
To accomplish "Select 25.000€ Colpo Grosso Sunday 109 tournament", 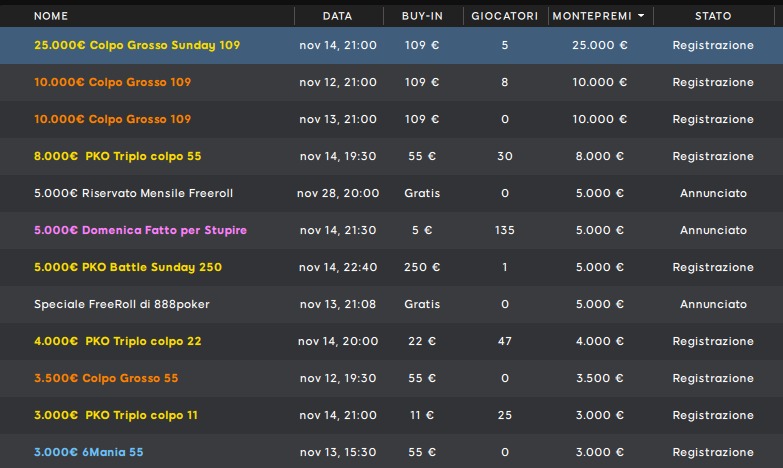I will coord(137,45).
